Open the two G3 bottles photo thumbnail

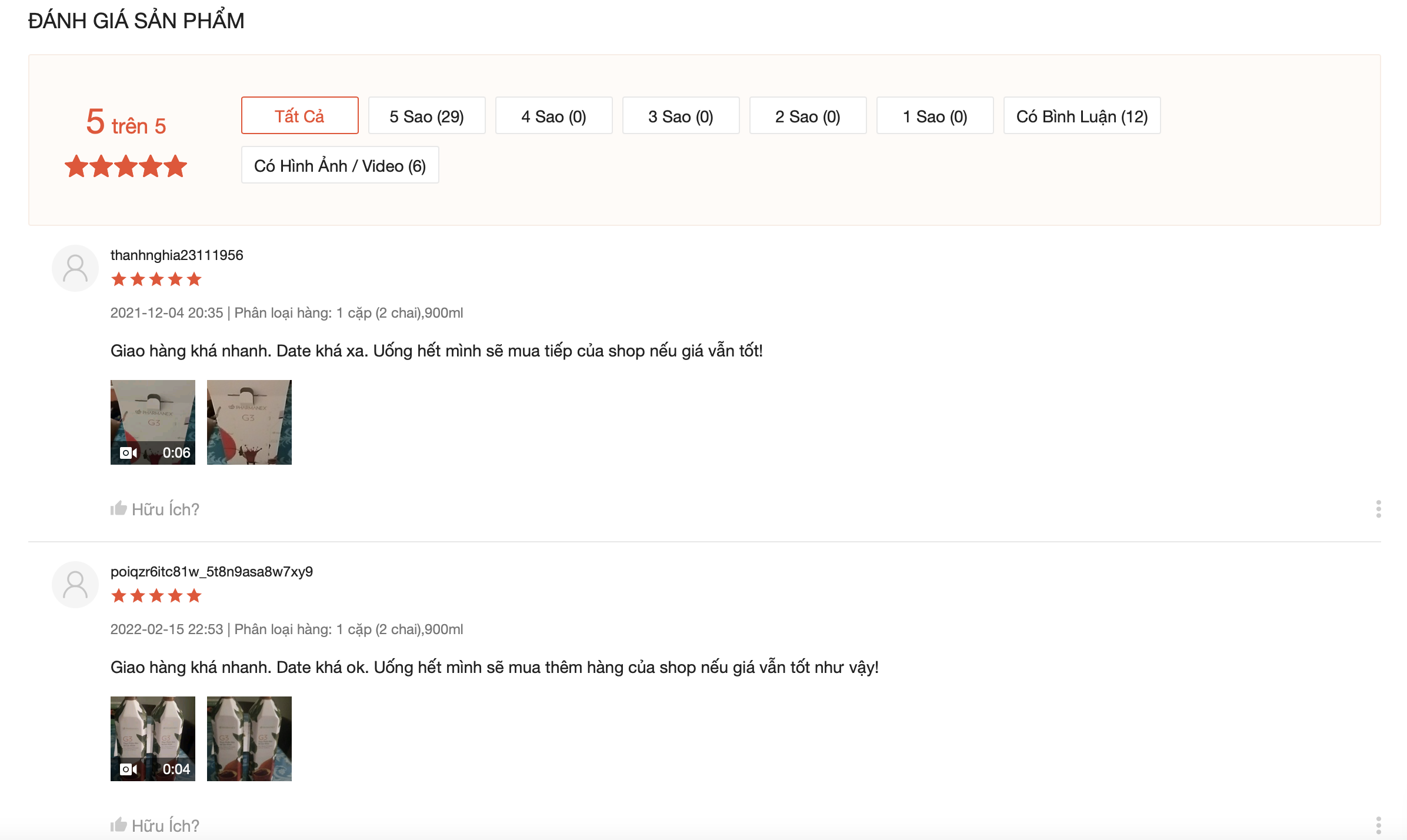[x=249, y=739]
